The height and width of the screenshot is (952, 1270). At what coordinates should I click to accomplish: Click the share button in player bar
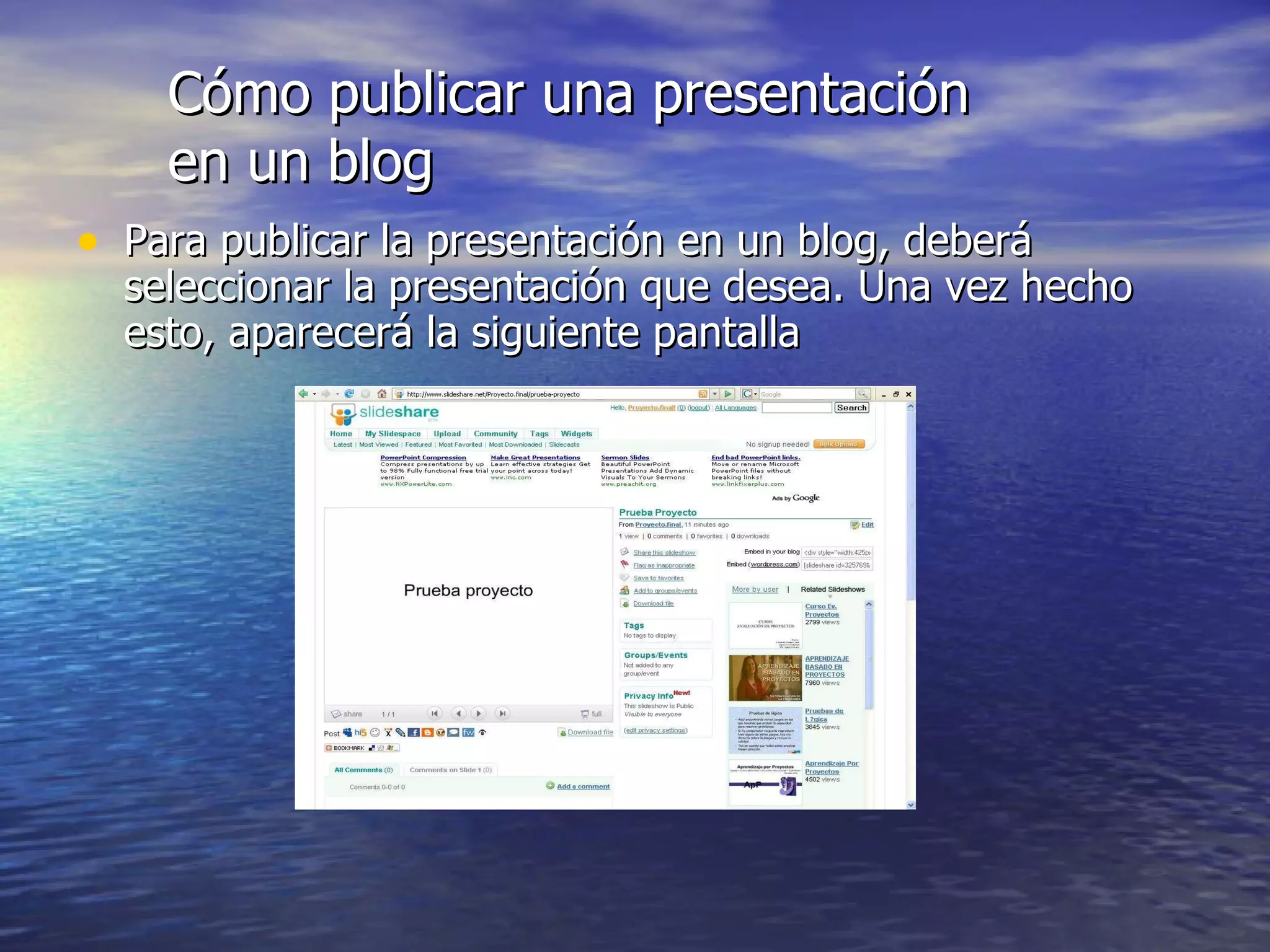tap(347, 714)
